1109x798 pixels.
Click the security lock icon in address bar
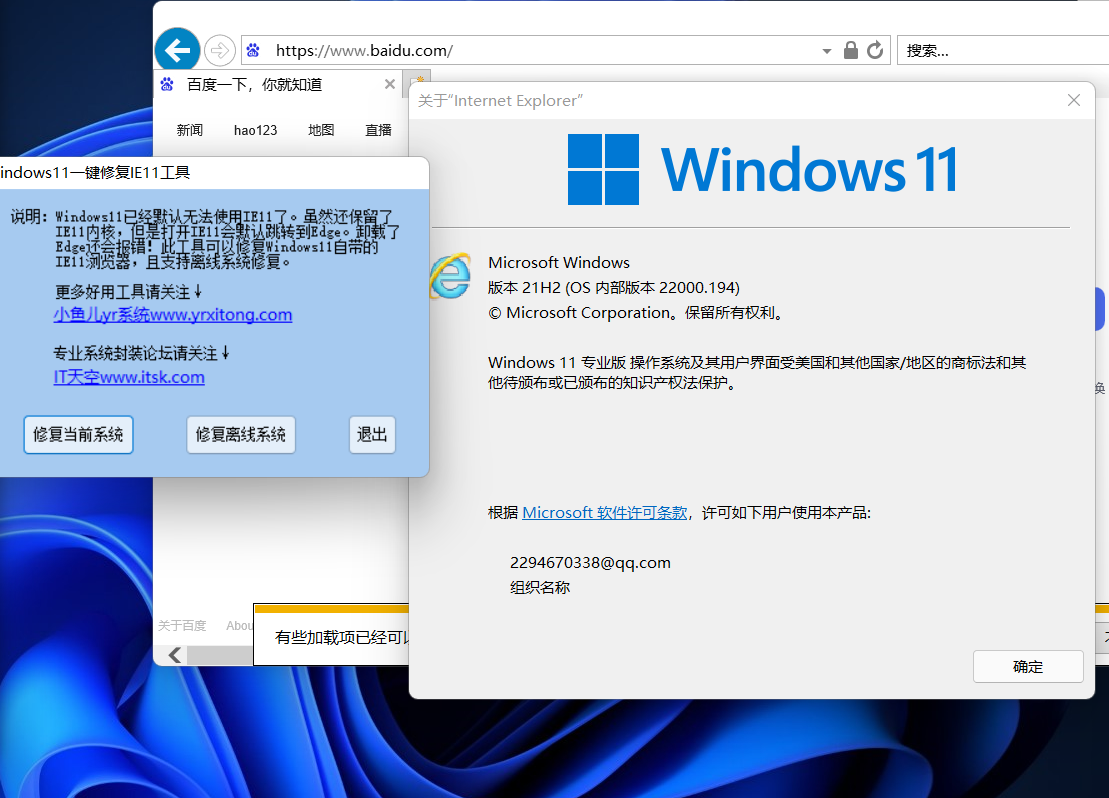[x=851, y=49]
